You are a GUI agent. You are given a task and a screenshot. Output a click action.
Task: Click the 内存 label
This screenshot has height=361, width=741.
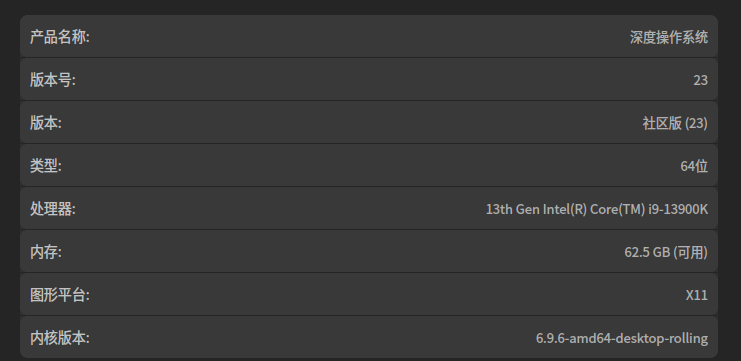pos(46,252)
